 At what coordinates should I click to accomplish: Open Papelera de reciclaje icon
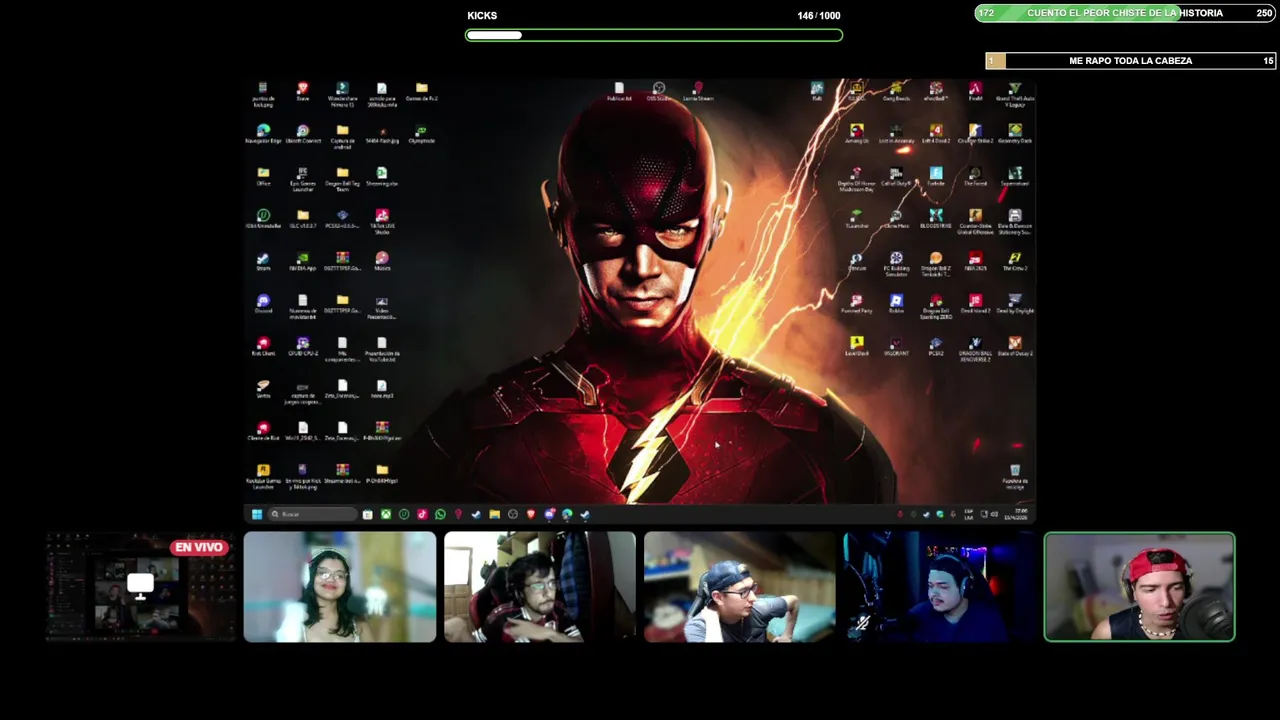coord(1015,476)
